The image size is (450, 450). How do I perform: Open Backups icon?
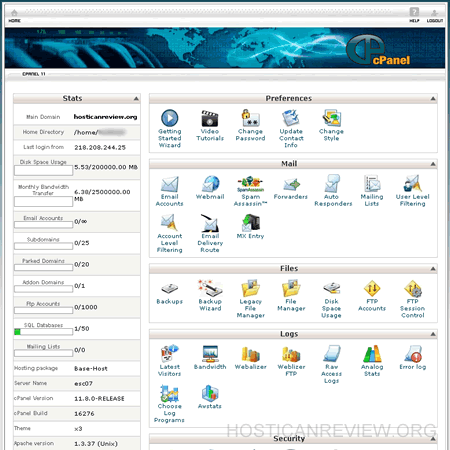click(x=170, y=288)
